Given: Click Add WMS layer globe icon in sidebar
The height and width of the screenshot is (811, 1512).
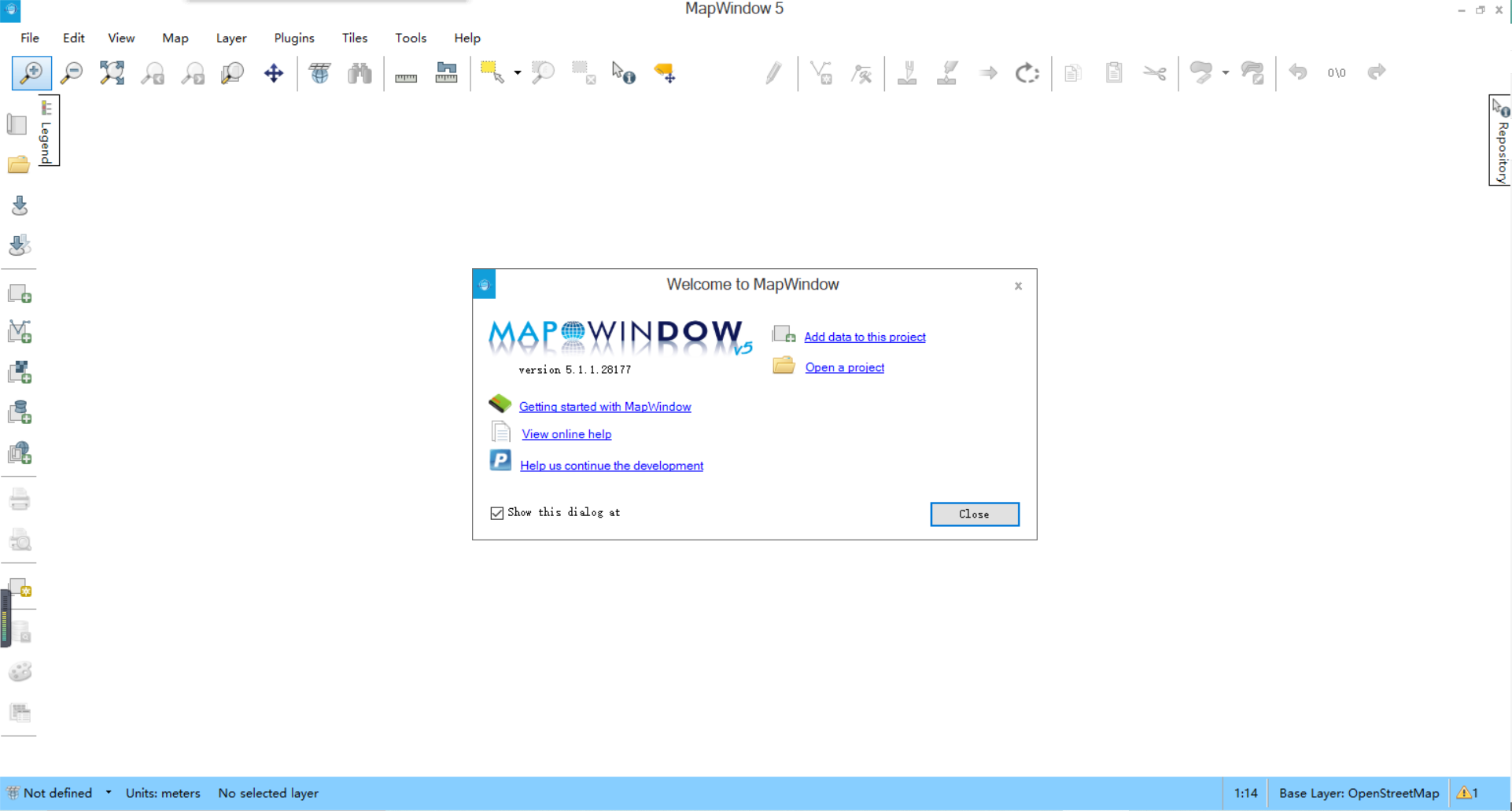Looking at the screenshot, I should click(20, 452).
